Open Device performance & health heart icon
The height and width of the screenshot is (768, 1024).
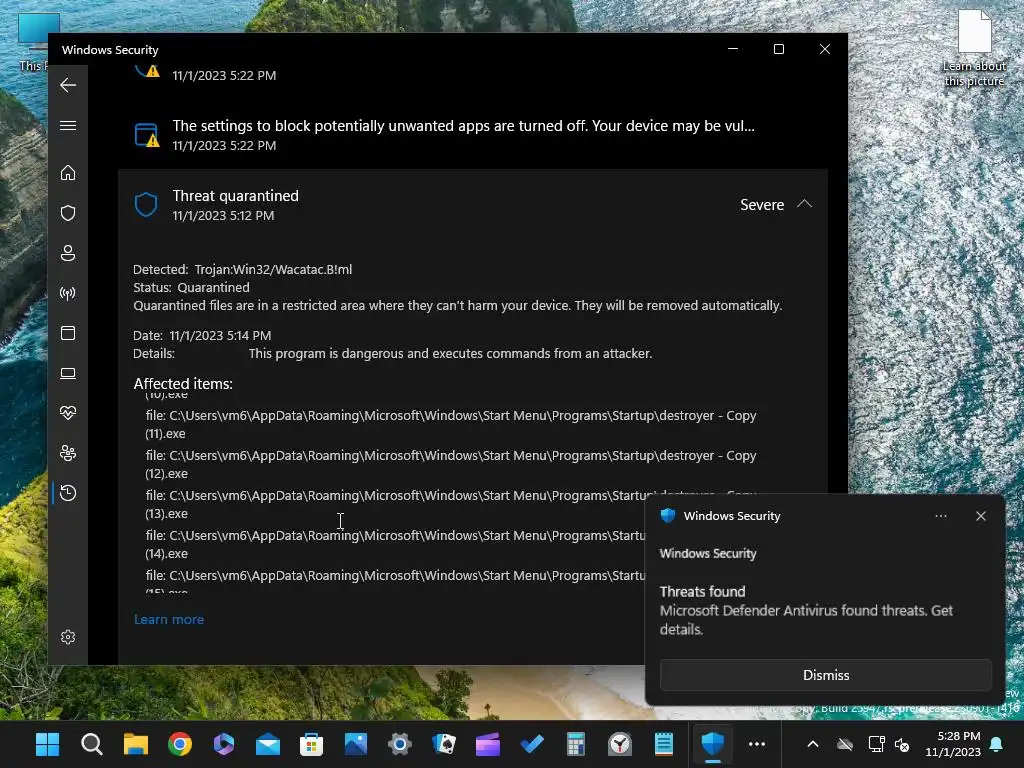(68, 413)
